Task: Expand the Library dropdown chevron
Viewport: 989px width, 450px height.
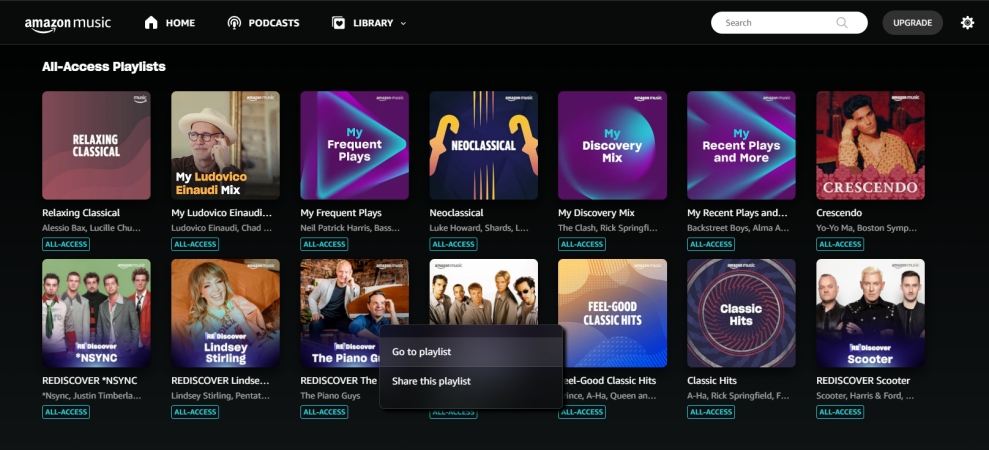Action: click(x=404, y=23)
